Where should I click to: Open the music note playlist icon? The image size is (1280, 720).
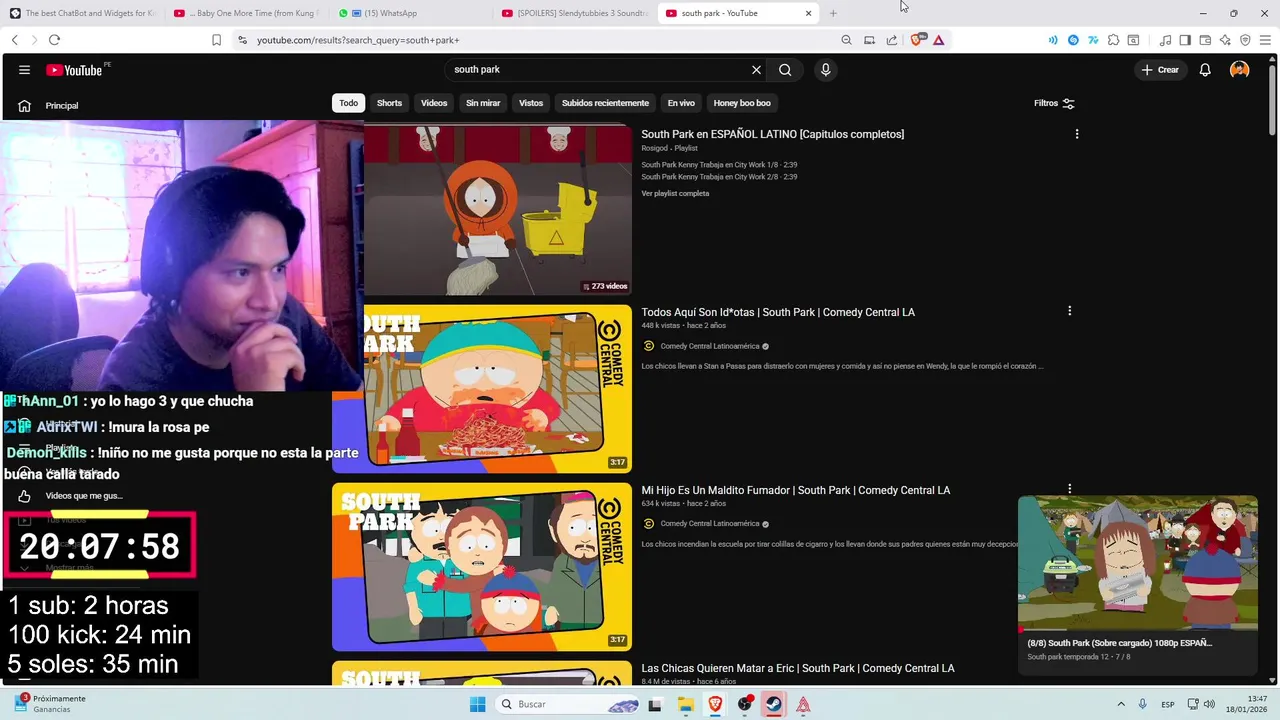coord(1165,40)
